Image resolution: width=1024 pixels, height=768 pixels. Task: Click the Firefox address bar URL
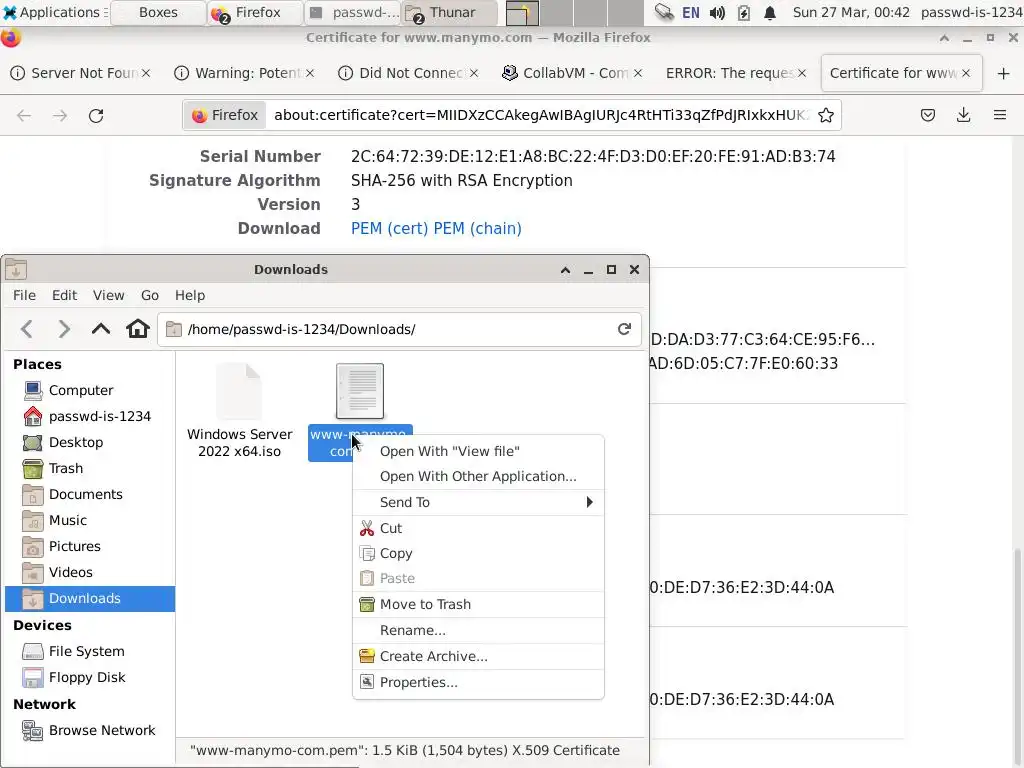(541, 116)
